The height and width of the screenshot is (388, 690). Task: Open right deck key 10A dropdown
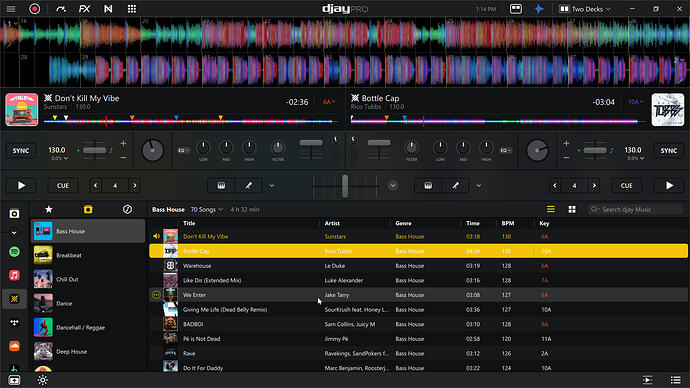[635, 102]
